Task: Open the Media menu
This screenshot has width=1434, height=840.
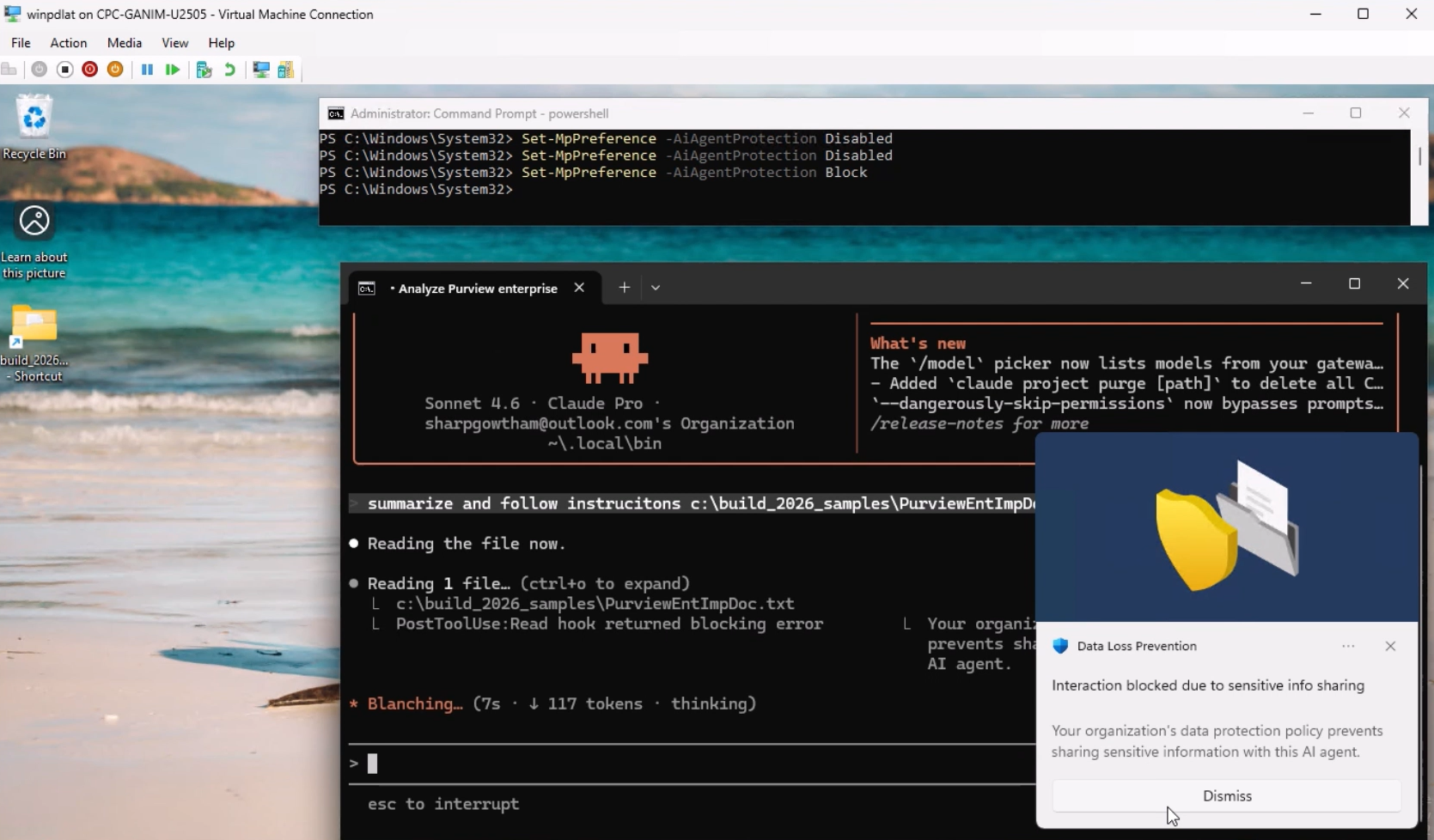Action: (x=124, y=43)
